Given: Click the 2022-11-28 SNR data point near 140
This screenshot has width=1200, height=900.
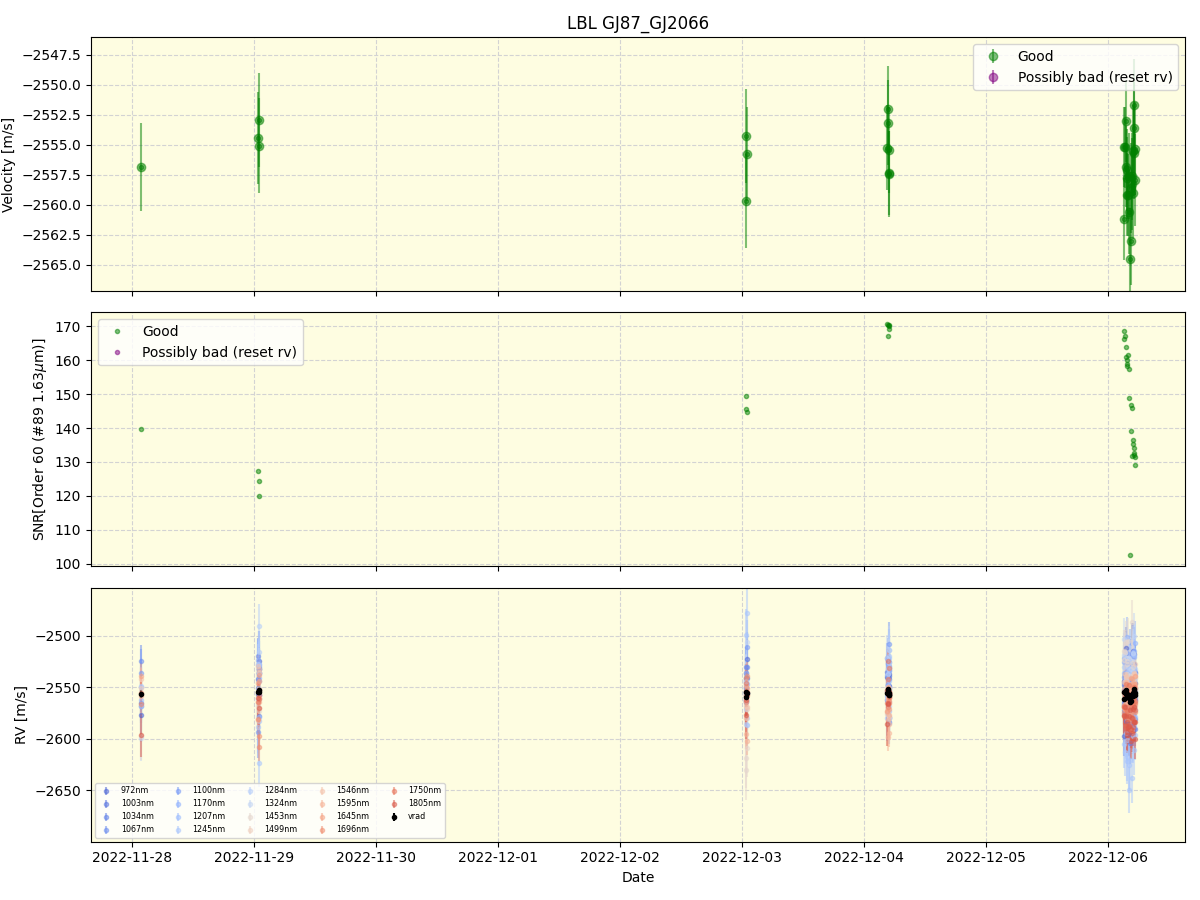Looking at the screenshot, I should (141, 429).
